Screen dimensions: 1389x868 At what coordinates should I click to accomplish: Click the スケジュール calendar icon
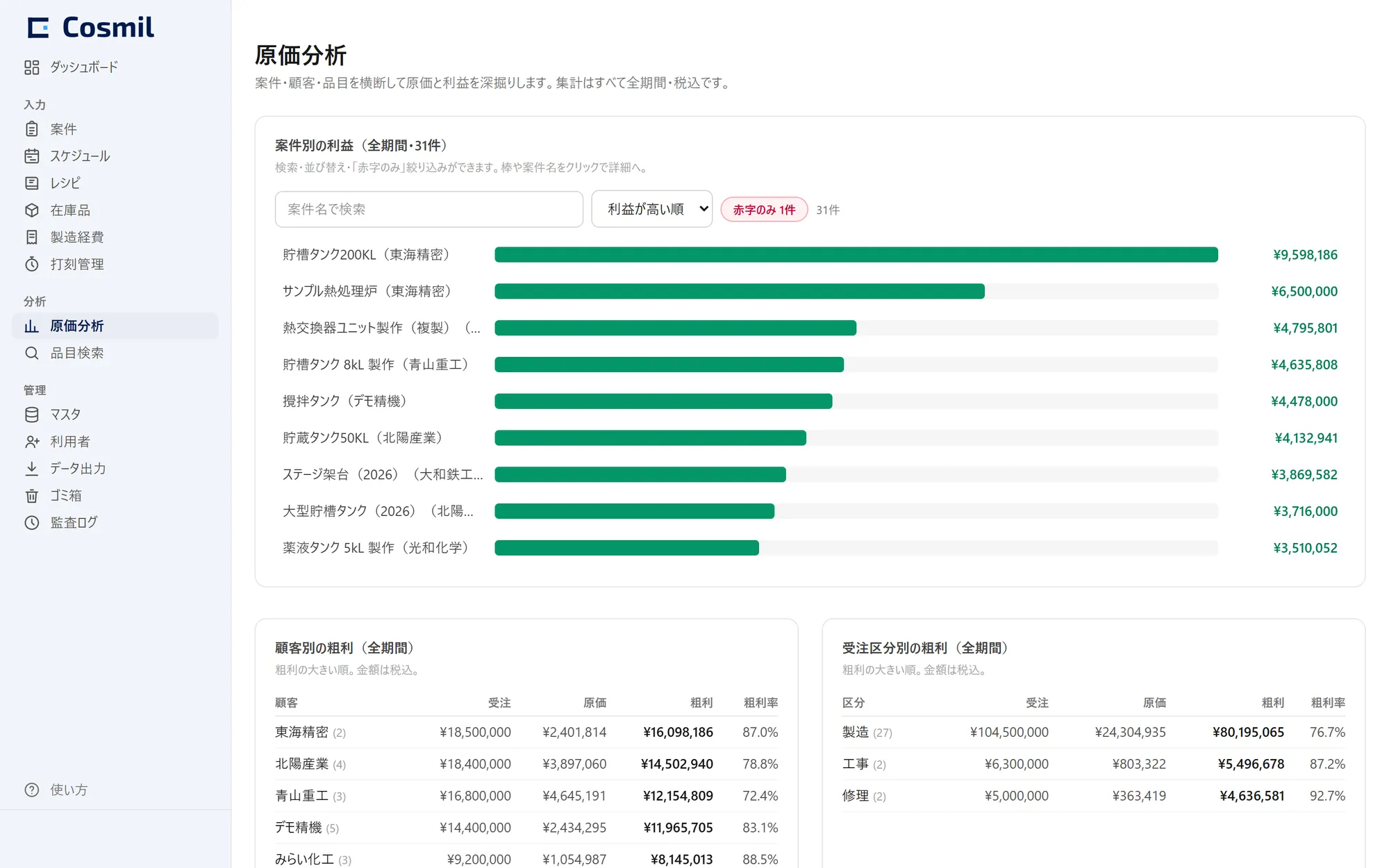tap(32, 156)
